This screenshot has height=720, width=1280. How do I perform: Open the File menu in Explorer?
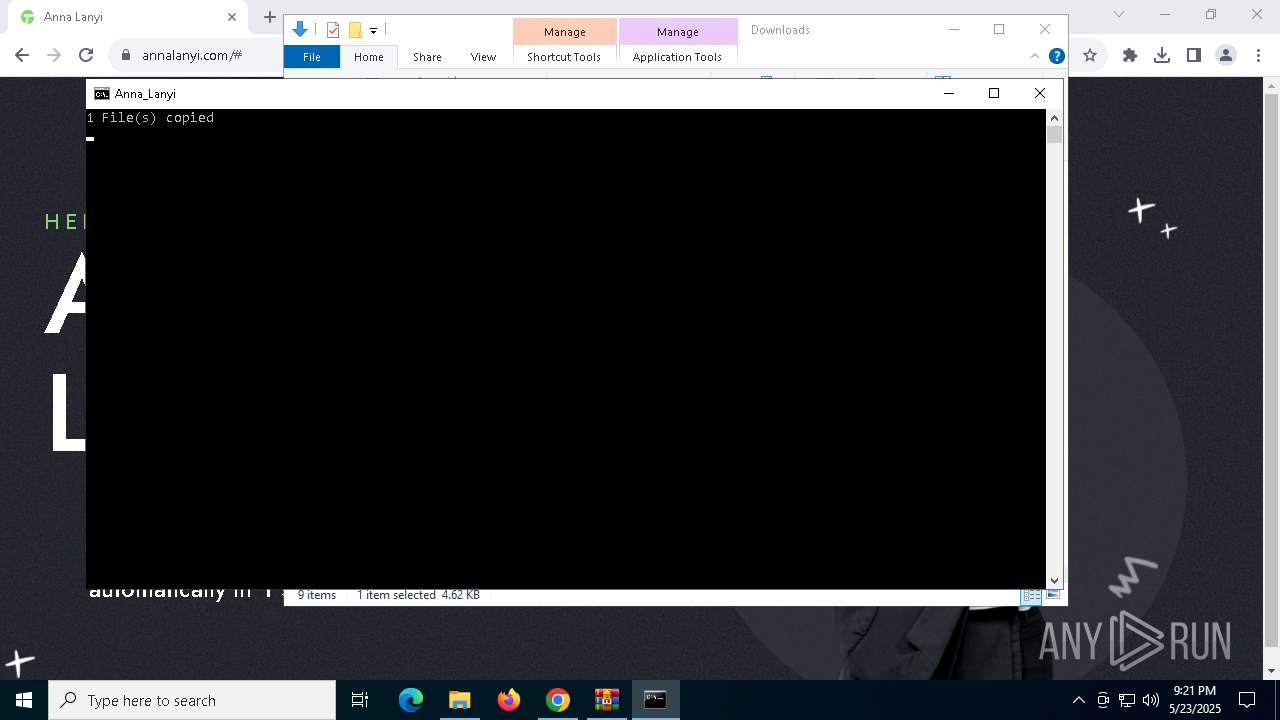[x=312, y=57]
